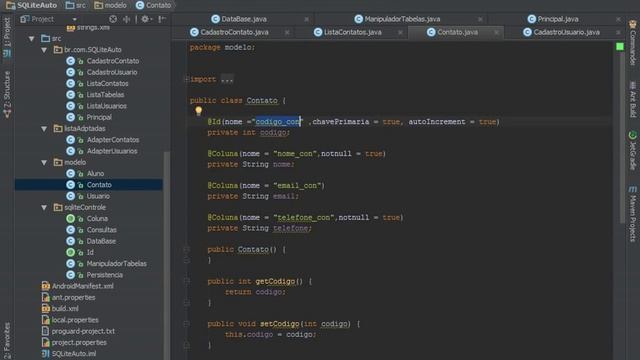Close the ListaContatos.java tab
The height and width of the screenshot is (360, 640).
(400, 32)
